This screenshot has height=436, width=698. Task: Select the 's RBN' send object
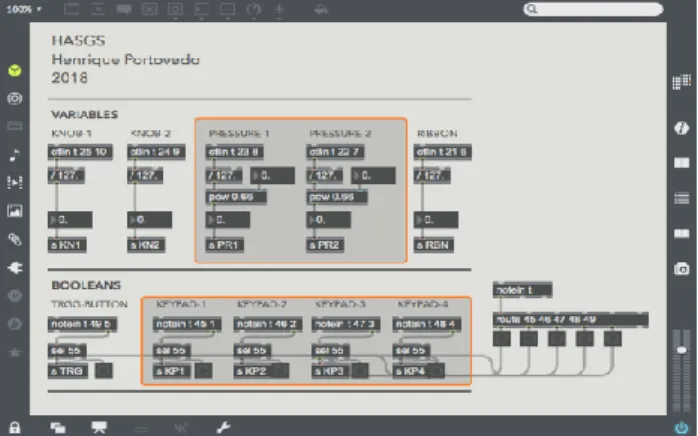434,245
